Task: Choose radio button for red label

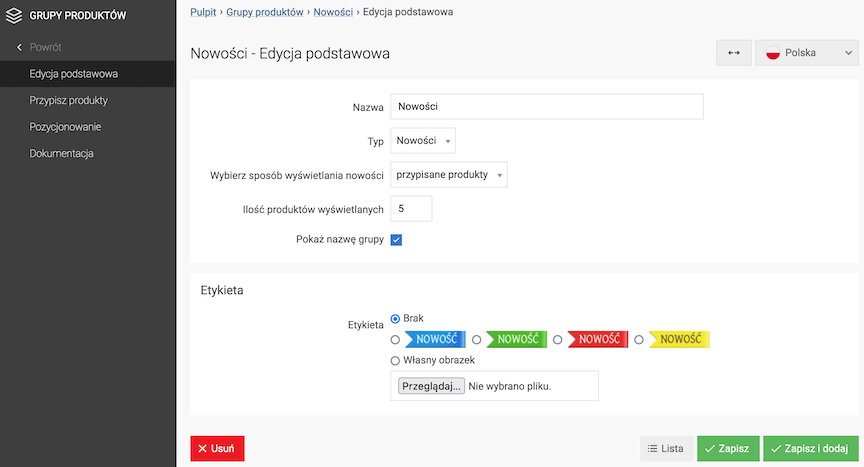Action: tap(558, 340)
